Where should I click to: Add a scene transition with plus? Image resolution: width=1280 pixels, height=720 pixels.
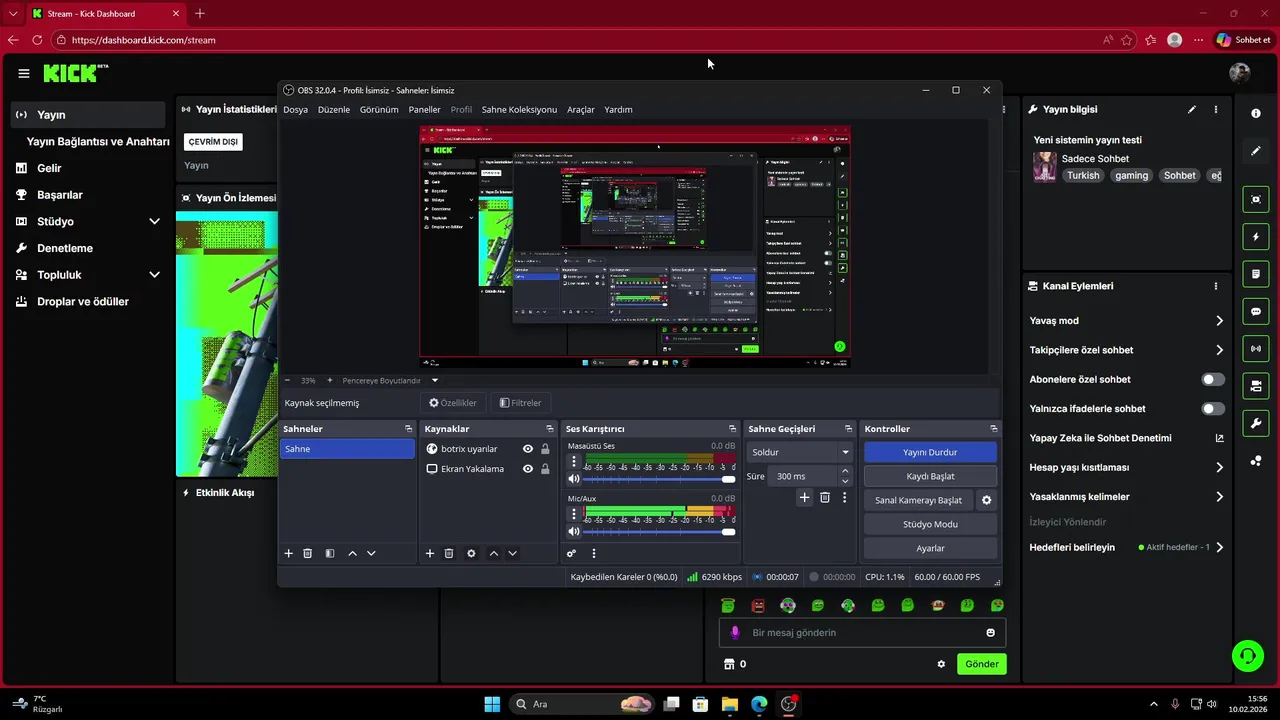pyautogui.click(x=804, y=497)
